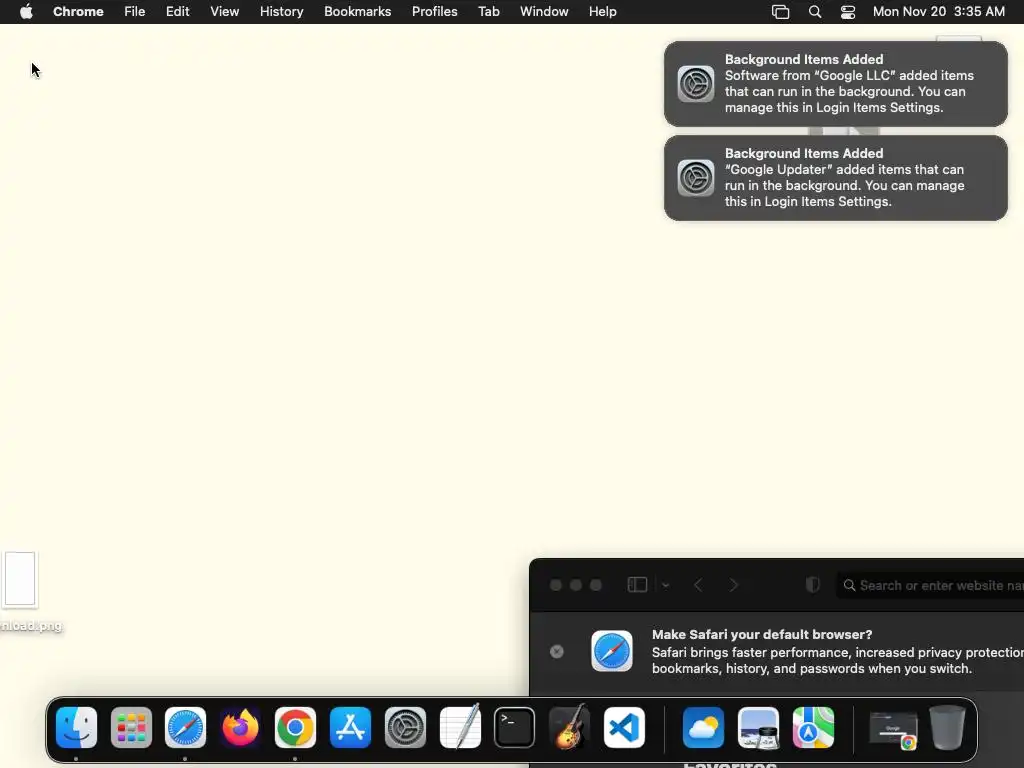Open the Chrome application menu
Image resolution: width=1024 pixels, height=768 pixels.
click(x=78, y=12)
